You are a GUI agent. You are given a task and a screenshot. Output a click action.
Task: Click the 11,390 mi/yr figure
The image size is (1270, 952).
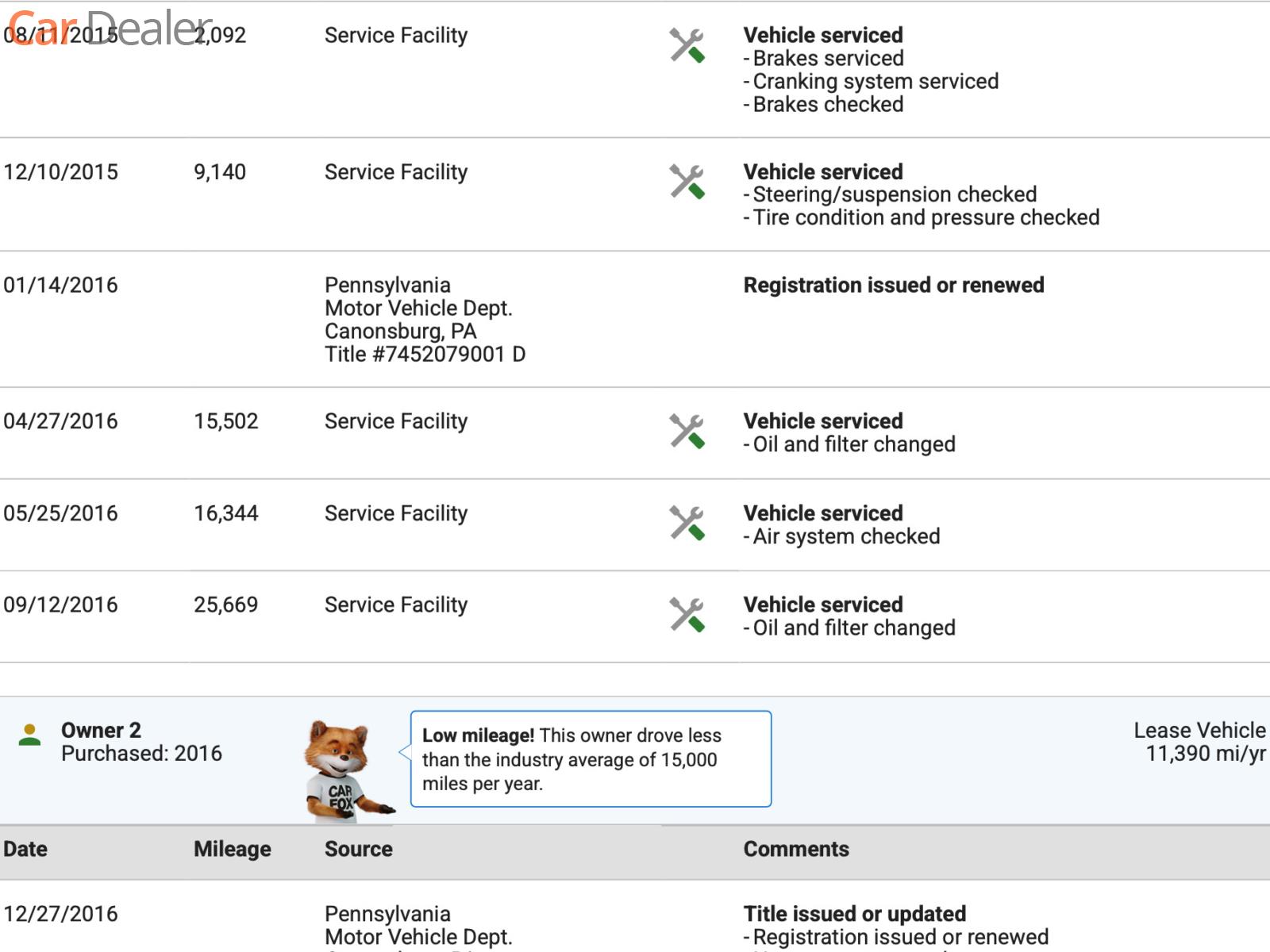1205,754
